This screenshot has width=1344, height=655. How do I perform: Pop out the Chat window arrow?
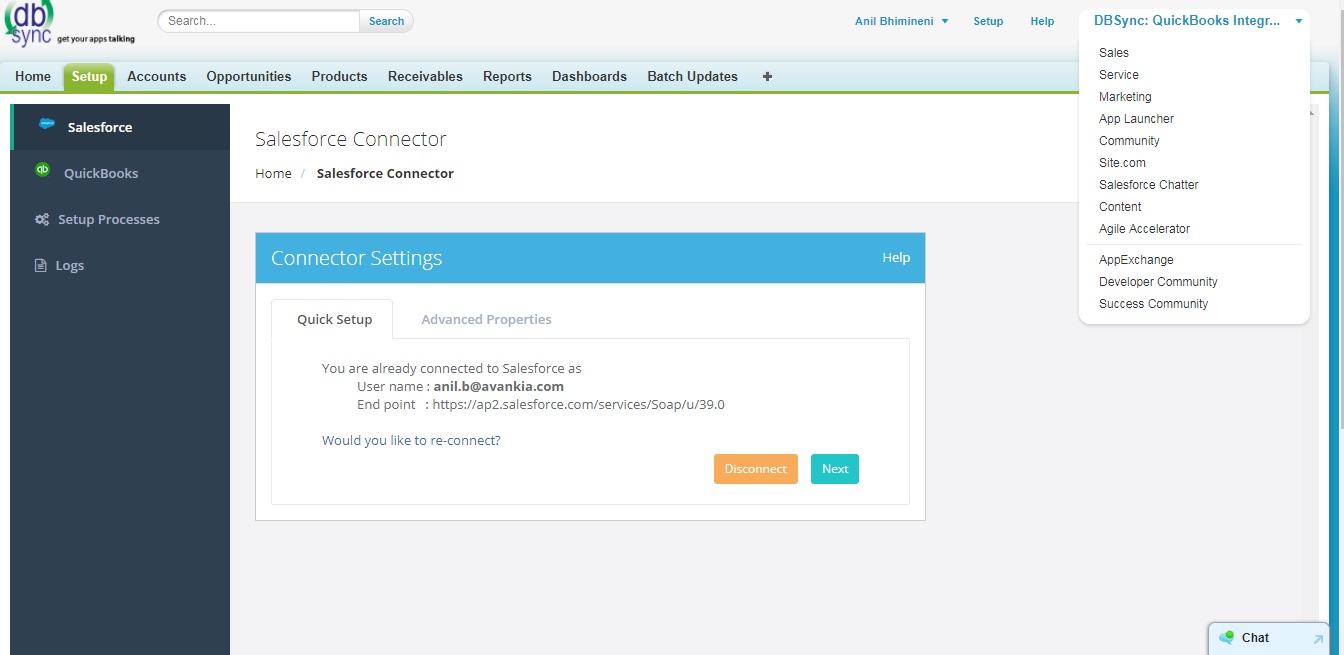[1317, 639]
